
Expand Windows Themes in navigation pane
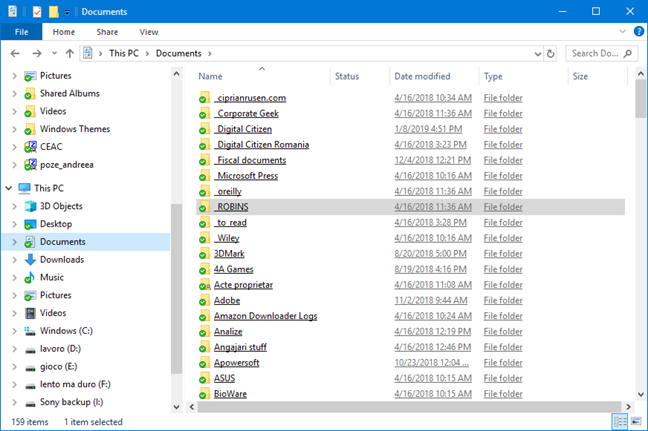pyautogui.click(x=14, y=129)
